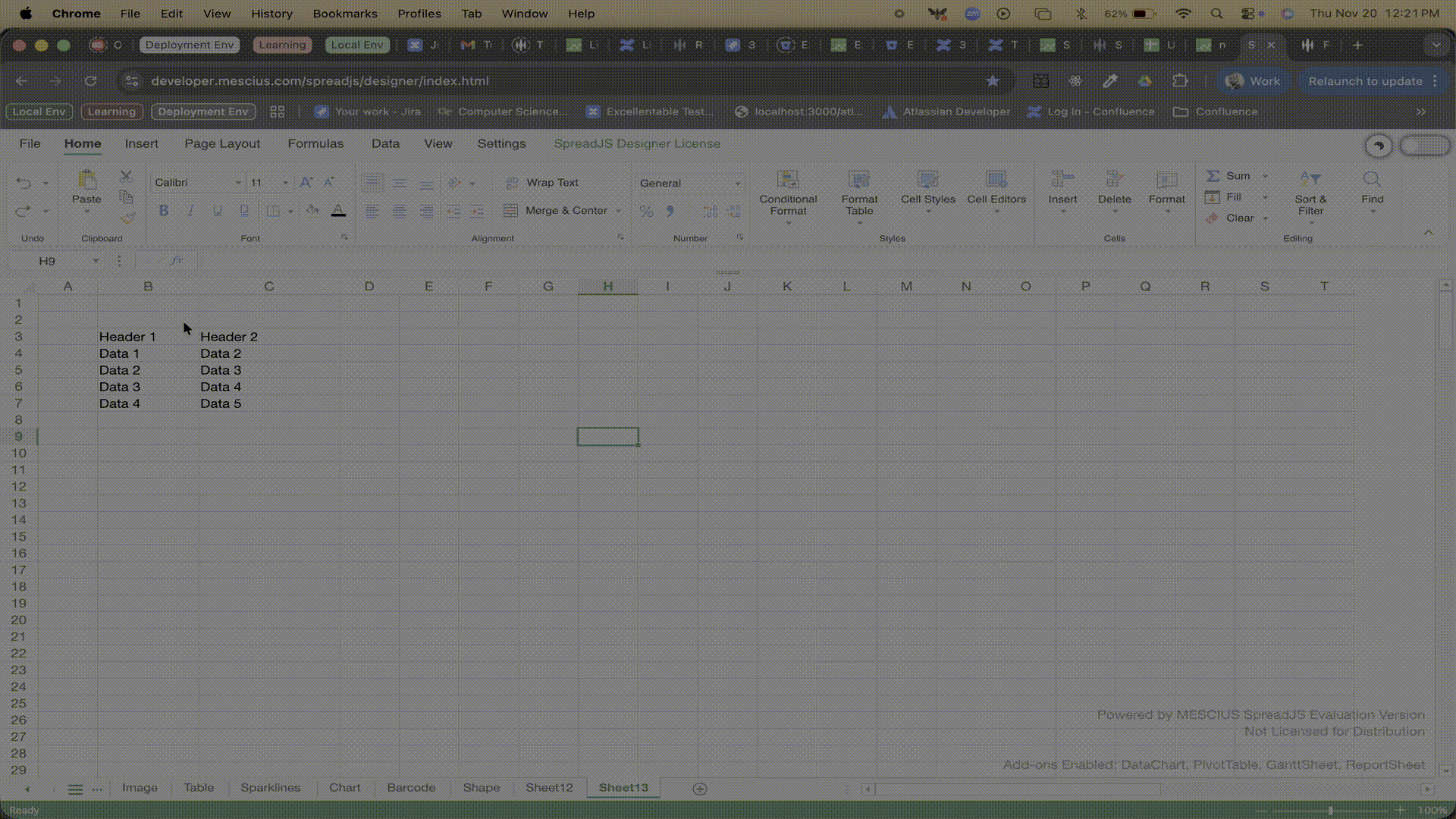1456x819 pixels.
Task: Click the Increase font size icon
Action: tap(306, 183)
